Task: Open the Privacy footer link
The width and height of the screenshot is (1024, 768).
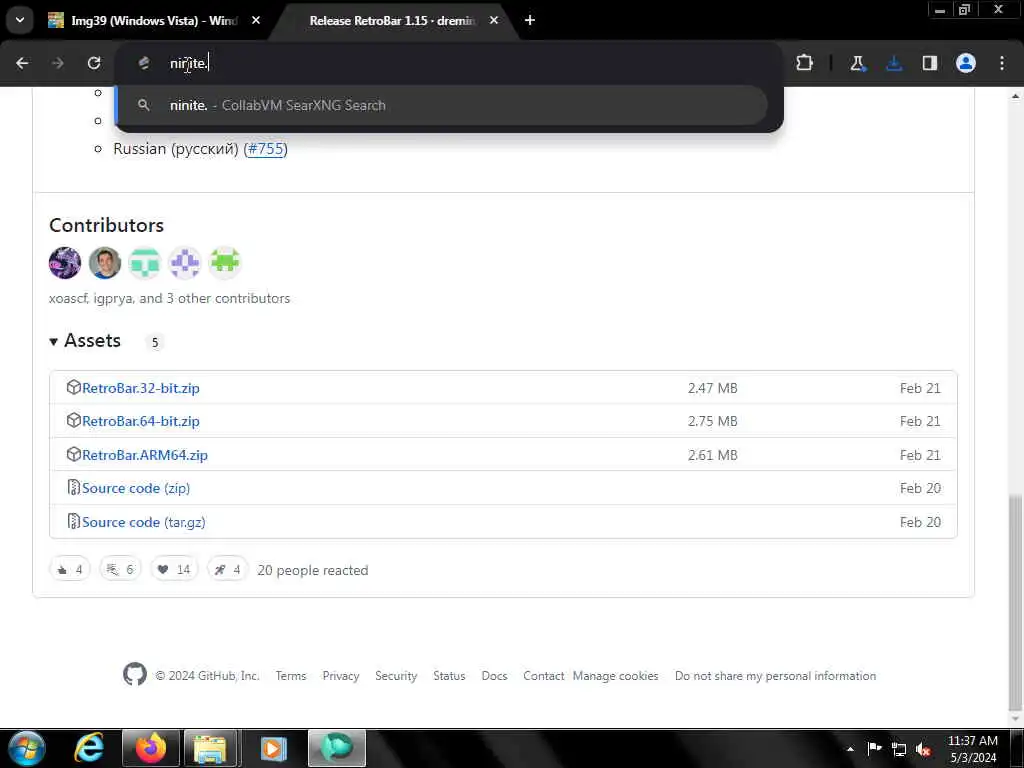Action: click(341, 676)
